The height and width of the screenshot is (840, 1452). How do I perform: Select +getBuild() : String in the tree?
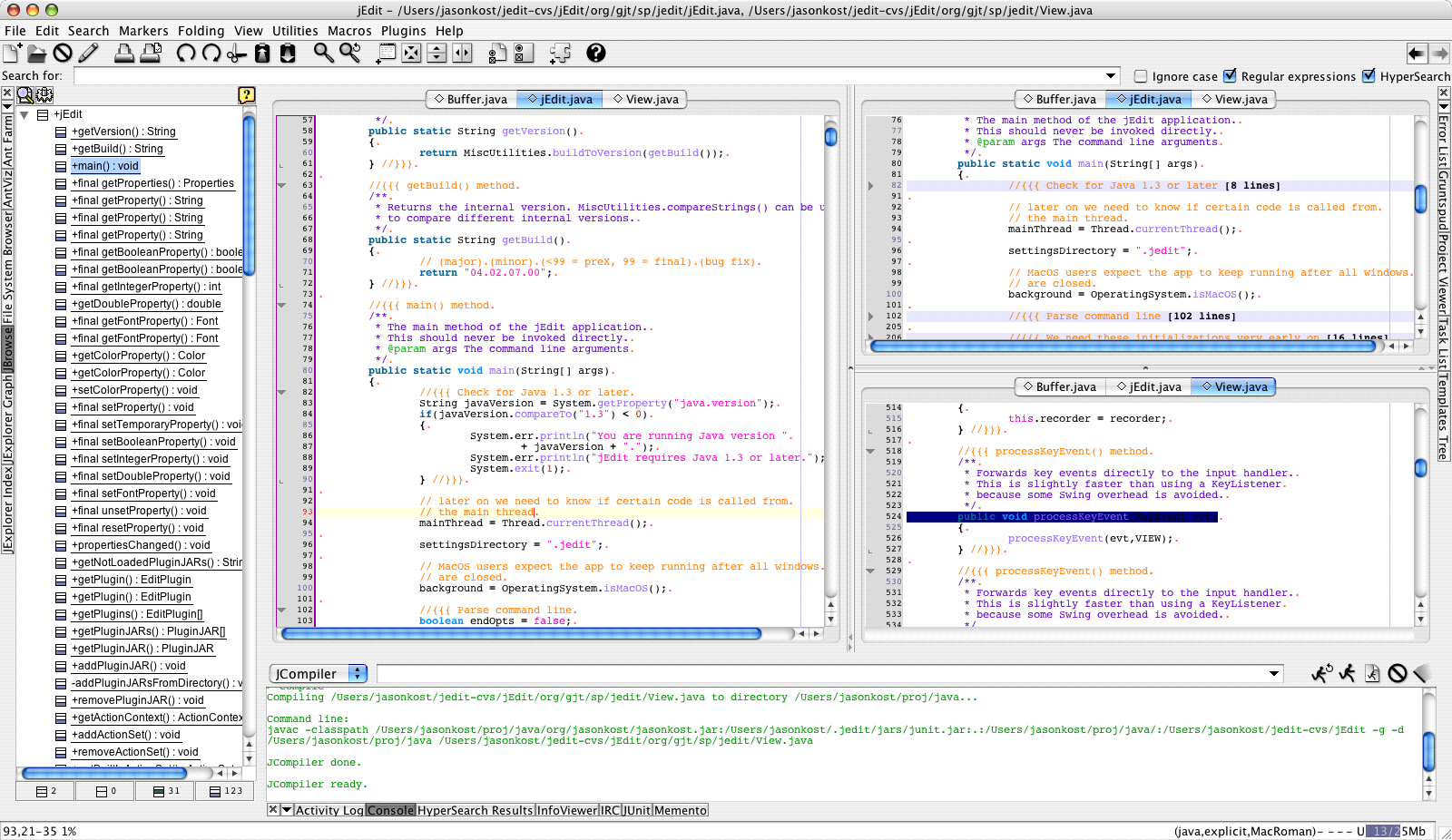(x=117, y=149)
